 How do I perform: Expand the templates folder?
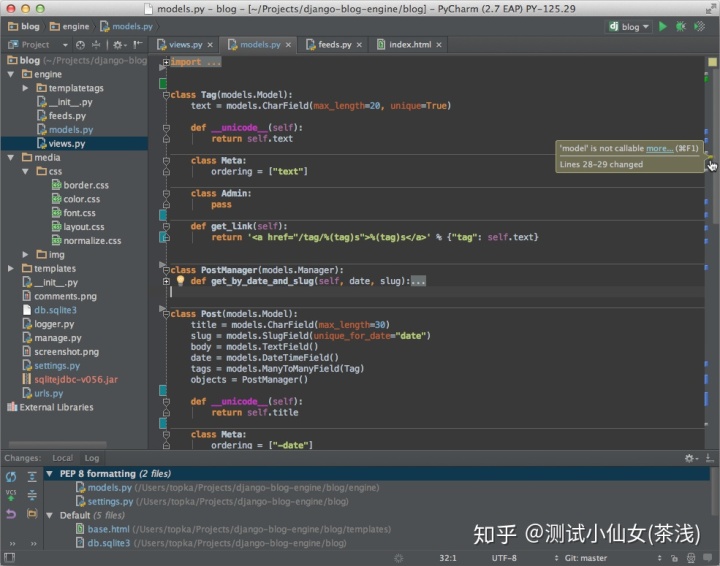pos(11,268)
